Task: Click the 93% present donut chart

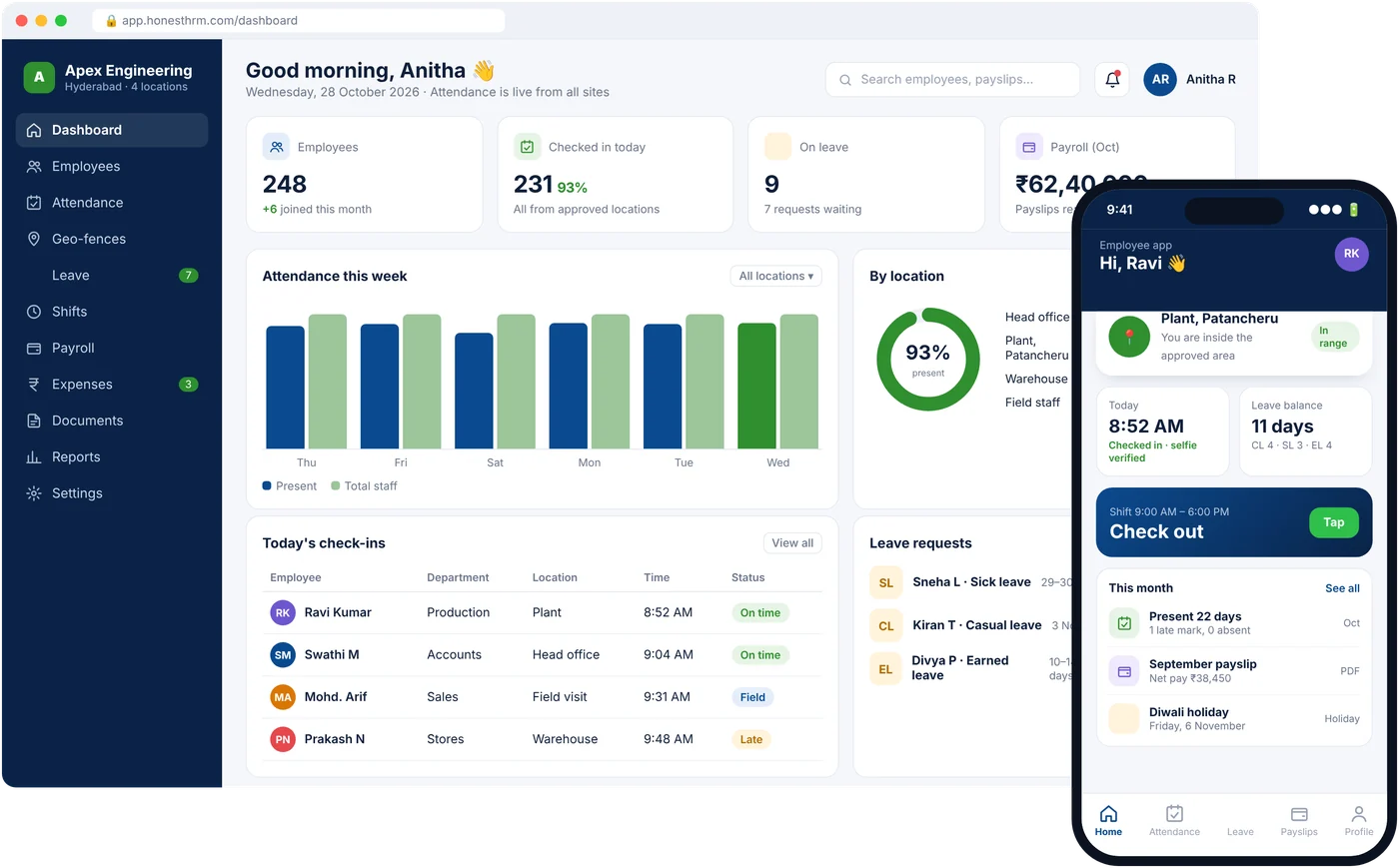Action: (x=928, y=360)
